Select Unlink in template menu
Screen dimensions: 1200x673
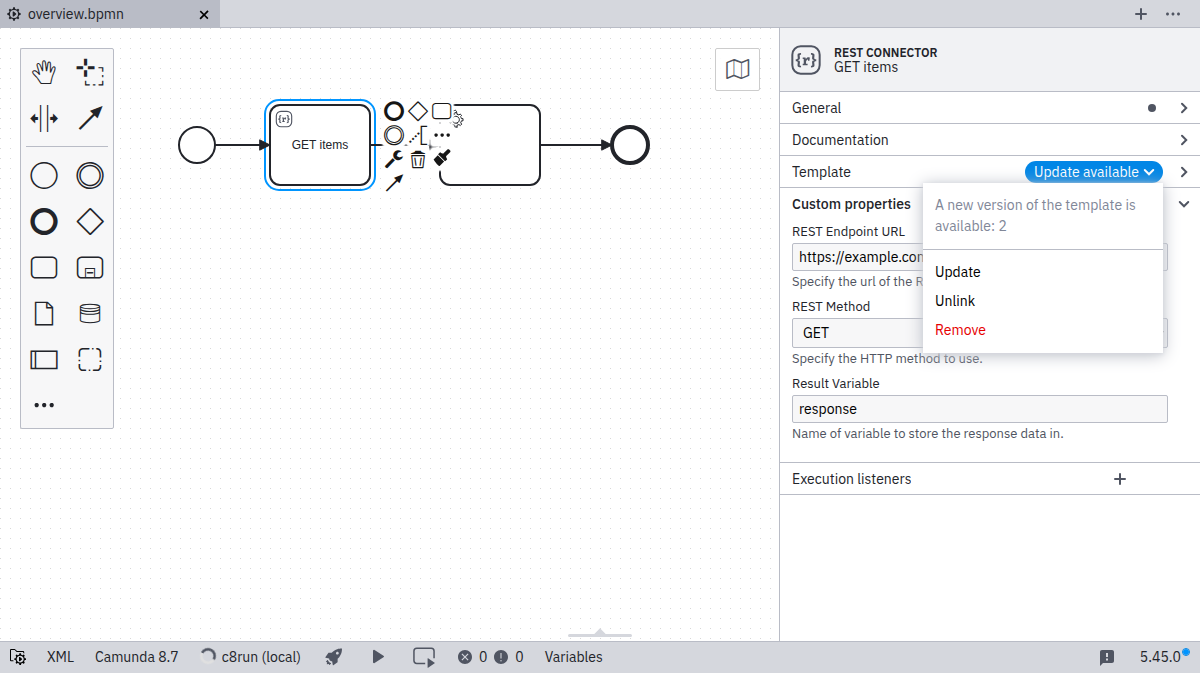955,301
